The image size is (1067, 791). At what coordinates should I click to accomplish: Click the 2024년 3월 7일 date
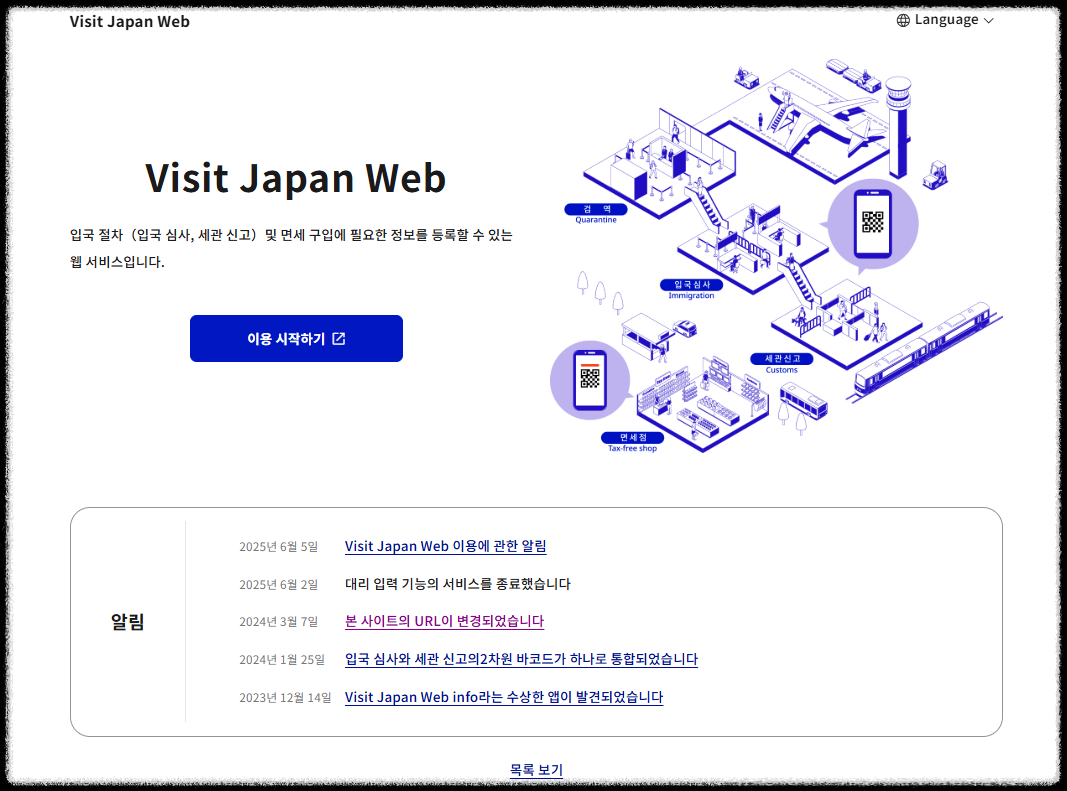278,622
